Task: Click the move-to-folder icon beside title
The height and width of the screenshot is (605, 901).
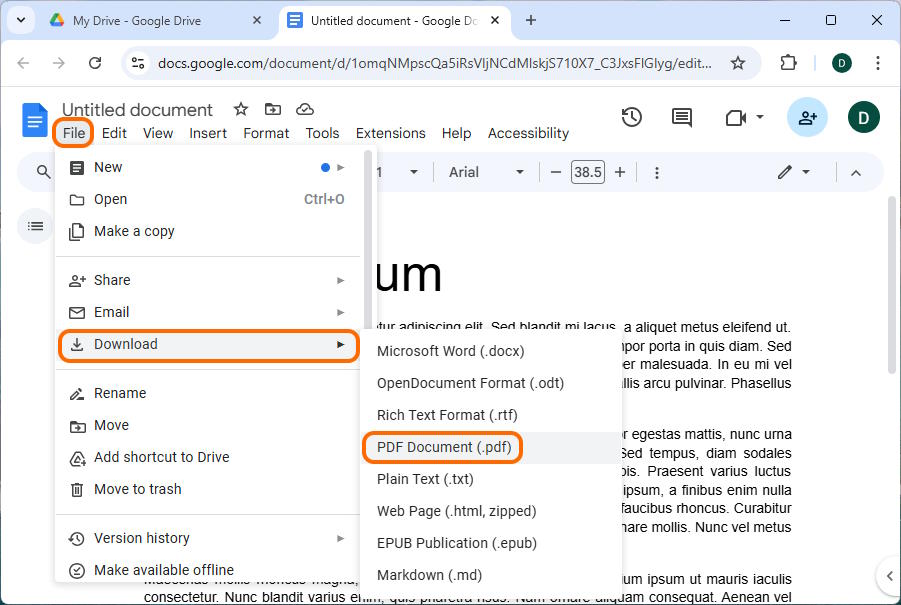Action: (272, 109)
